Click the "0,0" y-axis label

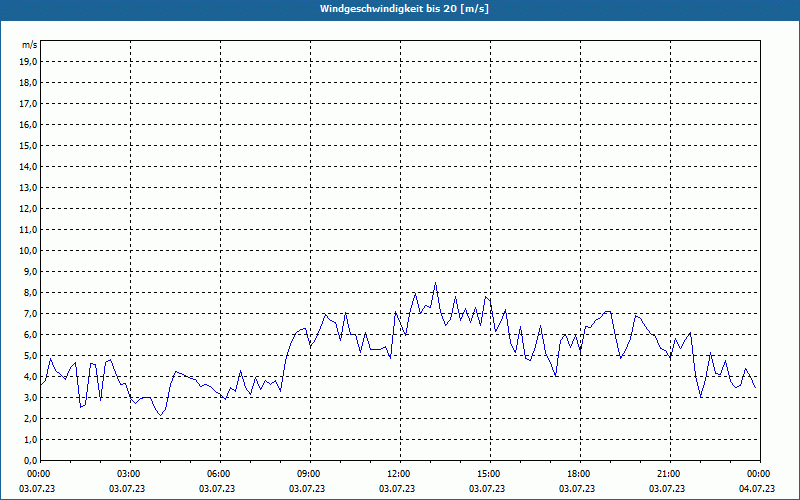[31, 461]
